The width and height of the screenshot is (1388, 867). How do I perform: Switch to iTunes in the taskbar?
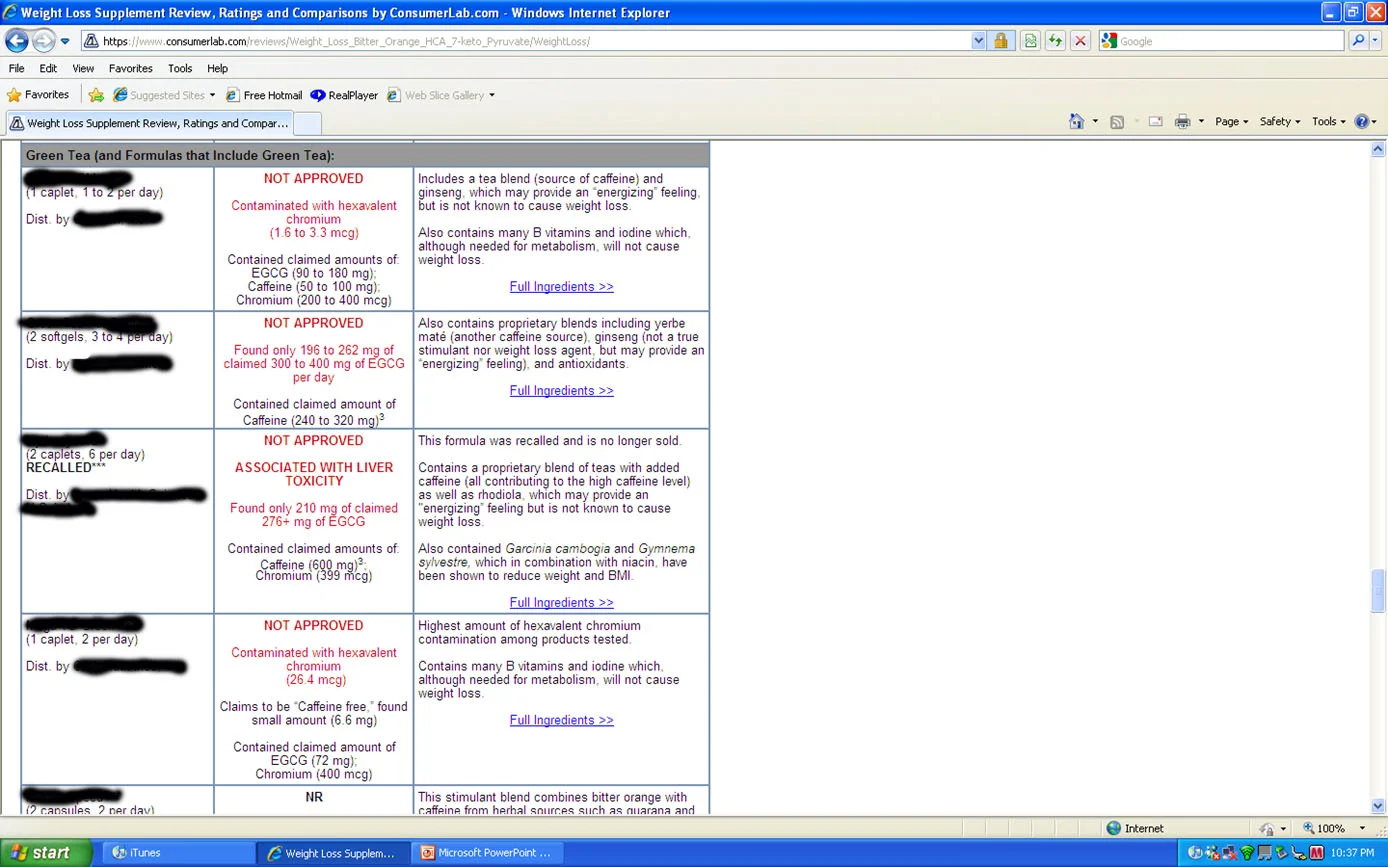tap(178, 853)
